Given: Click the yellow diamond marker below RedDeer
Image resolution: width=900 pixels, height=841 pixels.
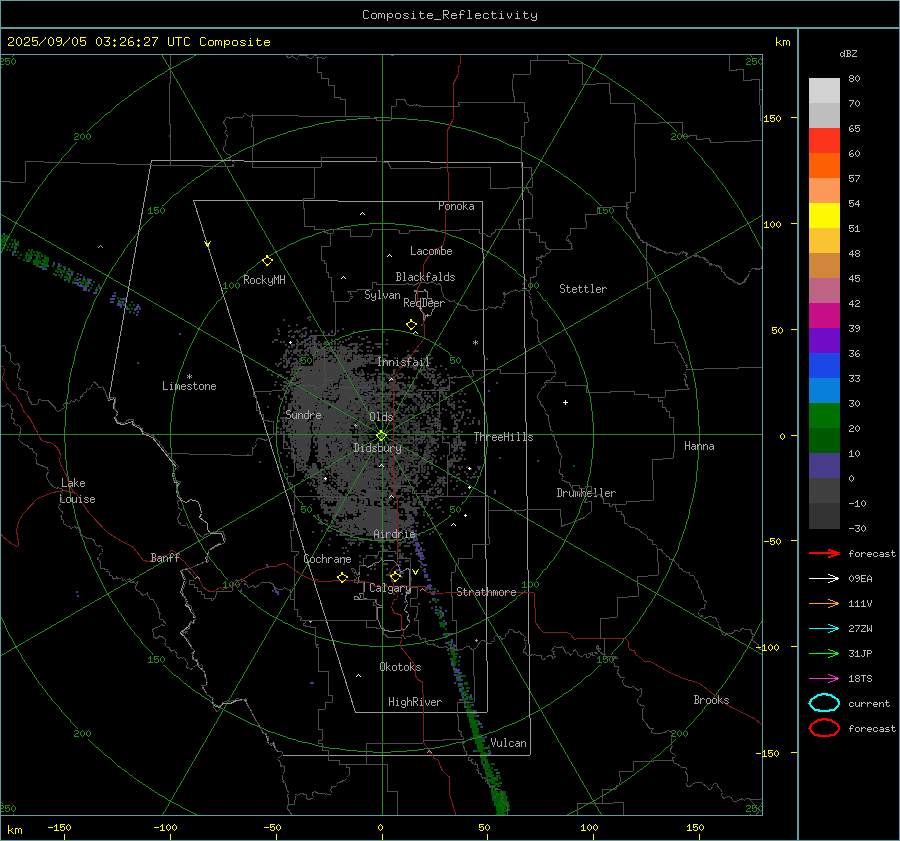Looking at the screenshot, I should (411, 325).
